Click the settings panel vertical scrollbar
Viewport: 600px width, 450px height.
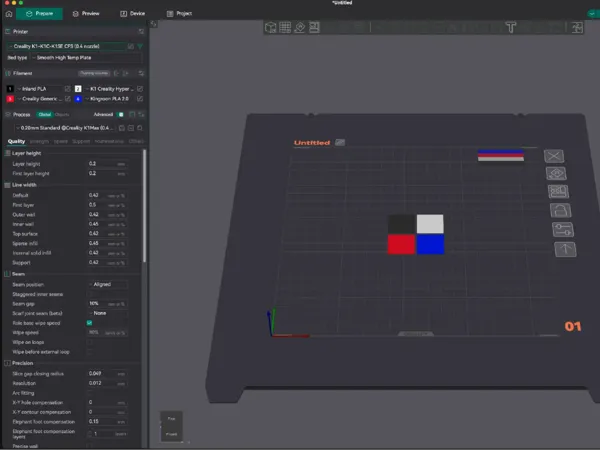144,206
